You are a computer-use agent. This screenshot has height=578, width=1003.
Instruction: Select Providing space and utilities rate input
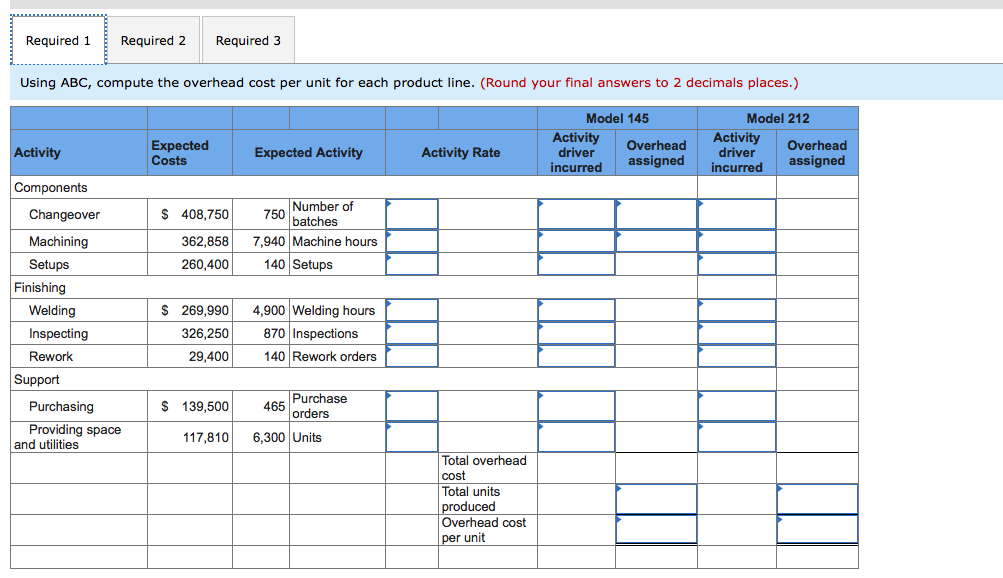(x=412, y=437)
